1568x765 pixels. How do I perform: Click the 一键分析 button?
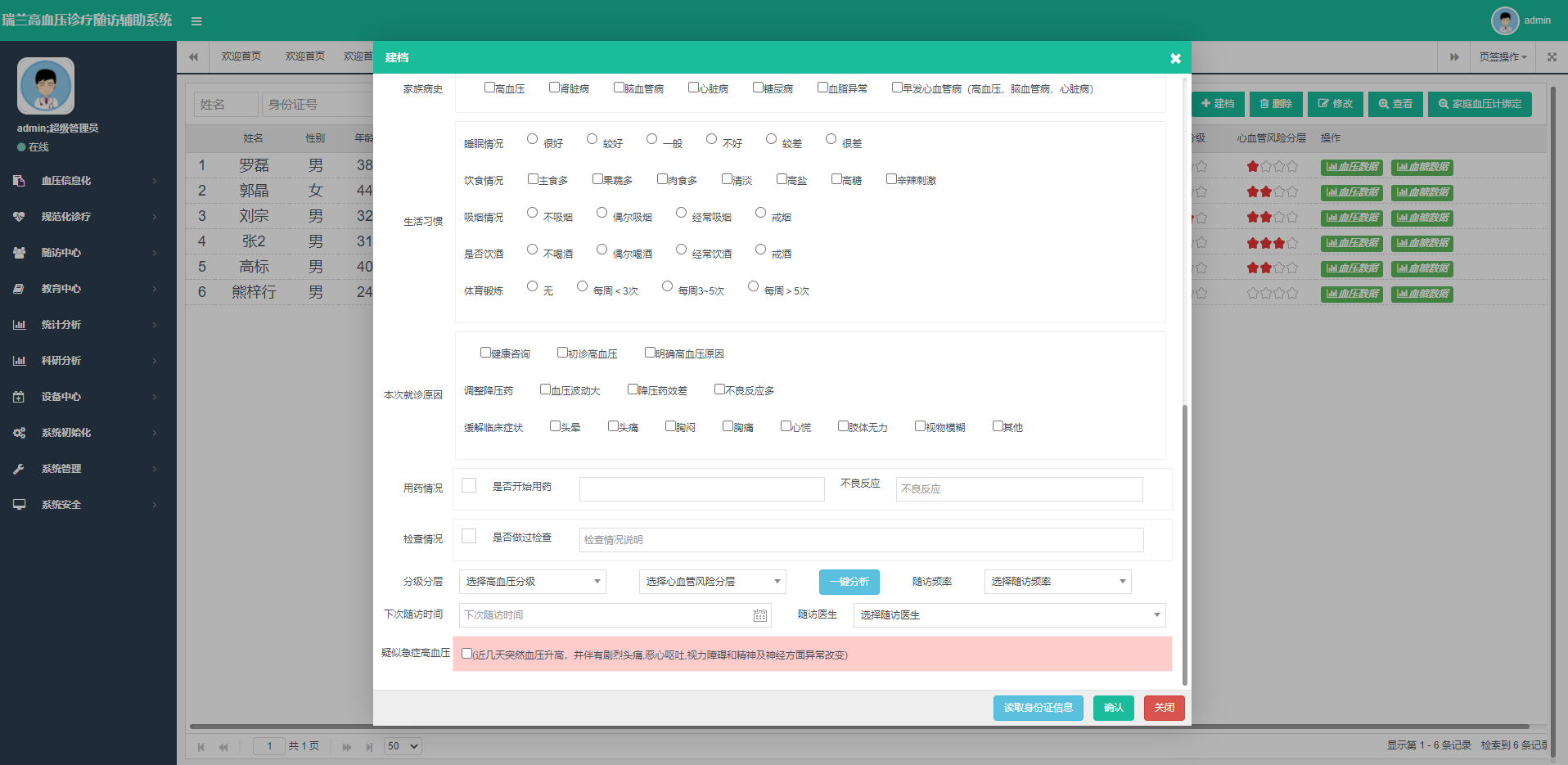click(x=849, y=582)
